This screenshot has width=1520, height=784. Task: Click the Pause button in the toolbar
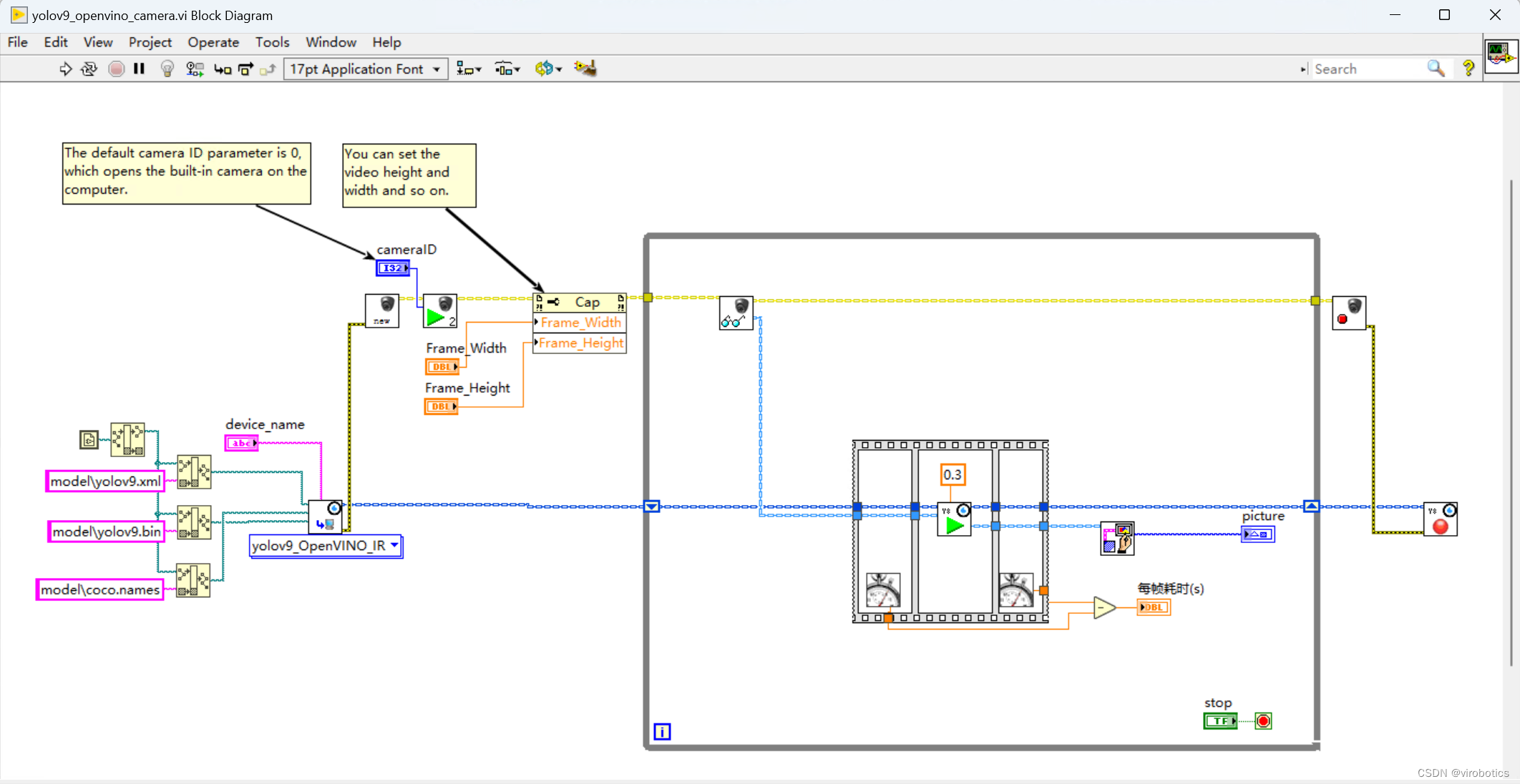coord(140,69)
